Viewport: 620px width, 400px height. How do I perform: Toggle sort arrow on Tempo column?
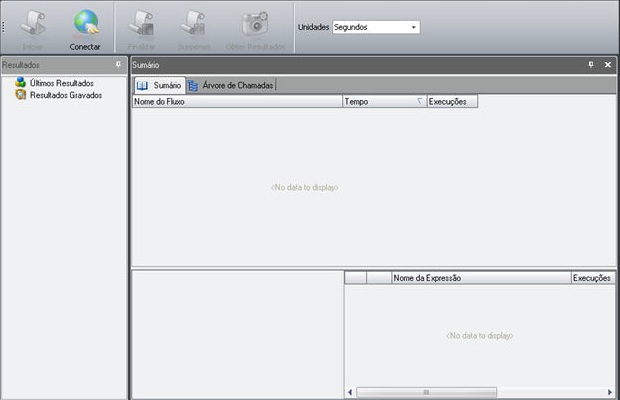point(419,102)
